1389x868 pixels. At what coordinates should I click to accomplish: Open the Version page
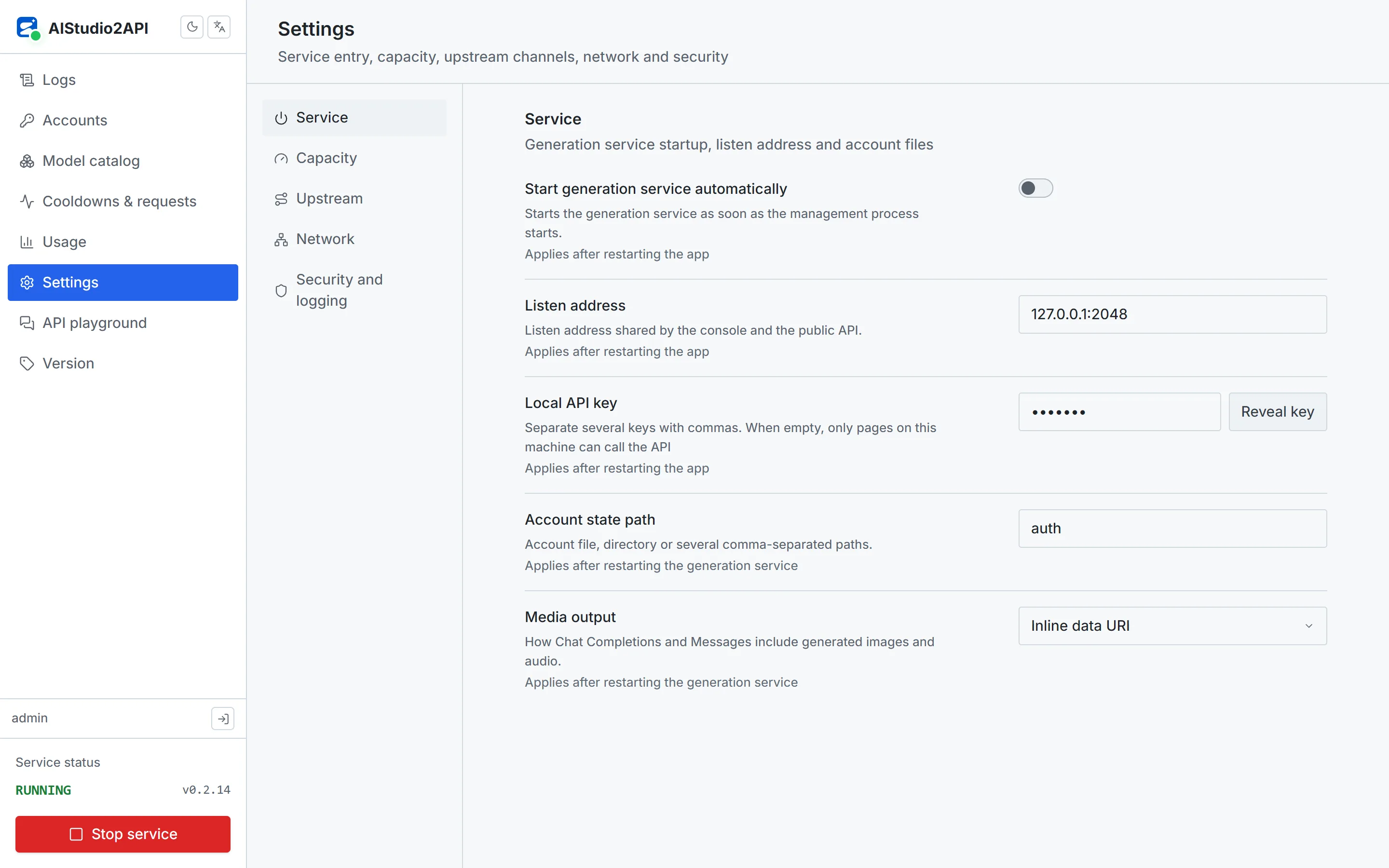coord(123,364)
